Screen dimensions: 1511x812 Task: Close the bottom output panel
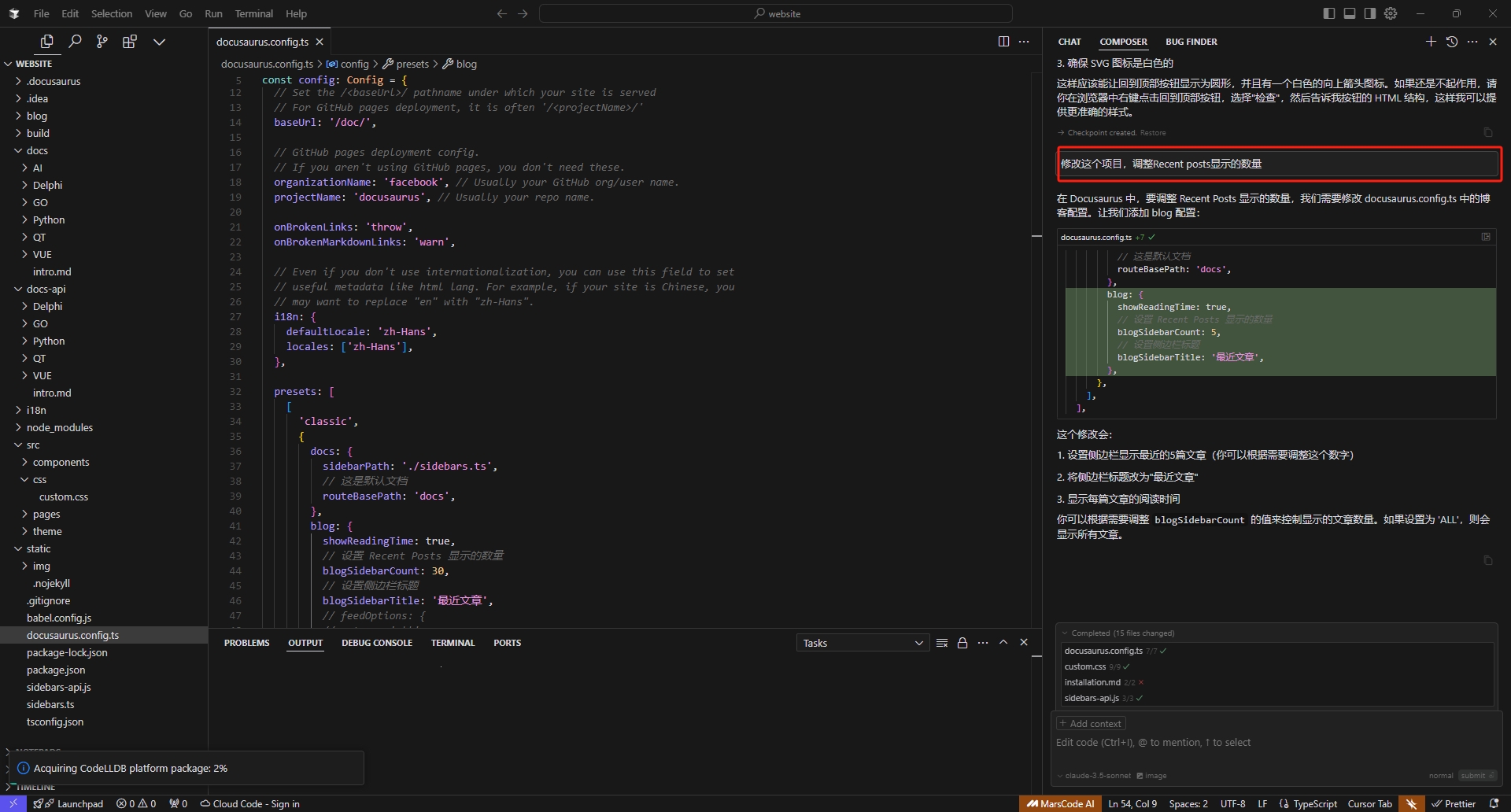[1024, 643]
